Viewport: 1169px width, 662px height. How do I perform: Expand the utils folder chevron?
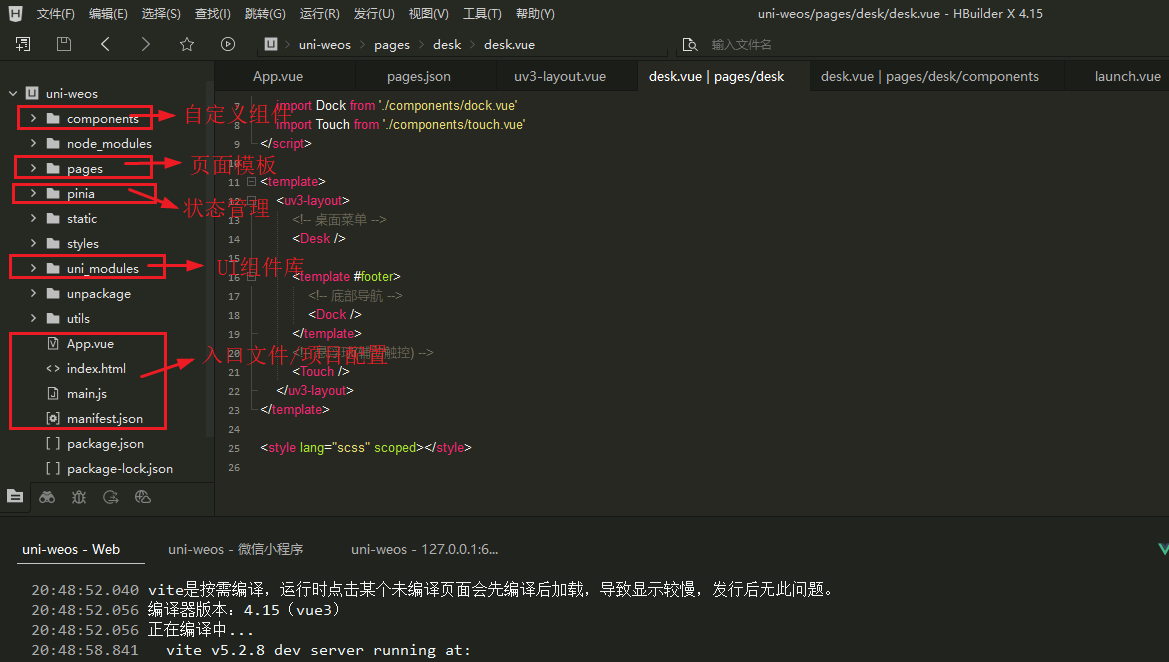click(x=33, y=318)
